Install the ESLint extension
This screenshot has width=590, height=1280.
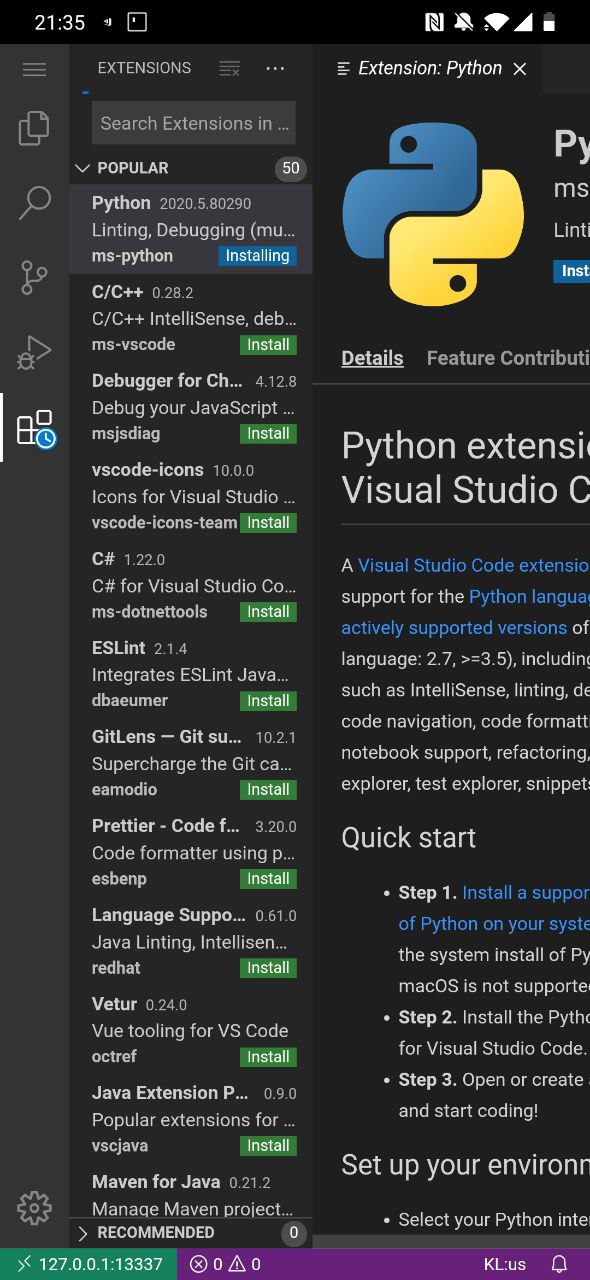pyautogui.click(x=268, y=701)
